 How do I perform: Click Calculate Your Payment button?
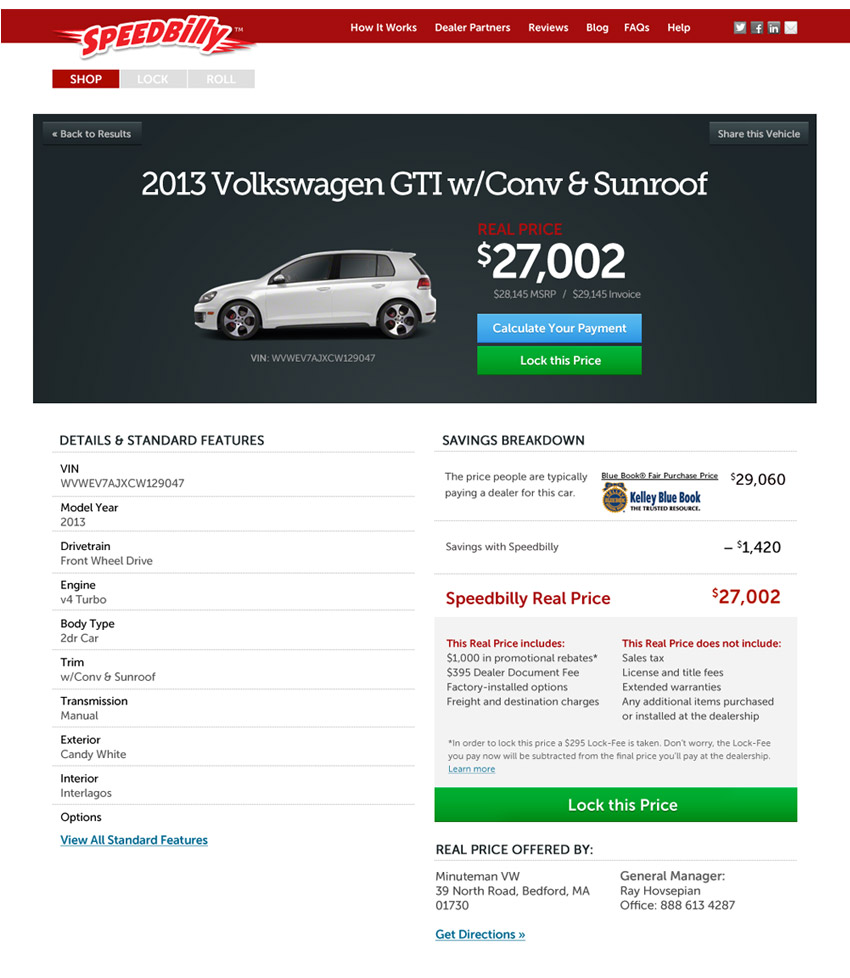coord(559,328)
